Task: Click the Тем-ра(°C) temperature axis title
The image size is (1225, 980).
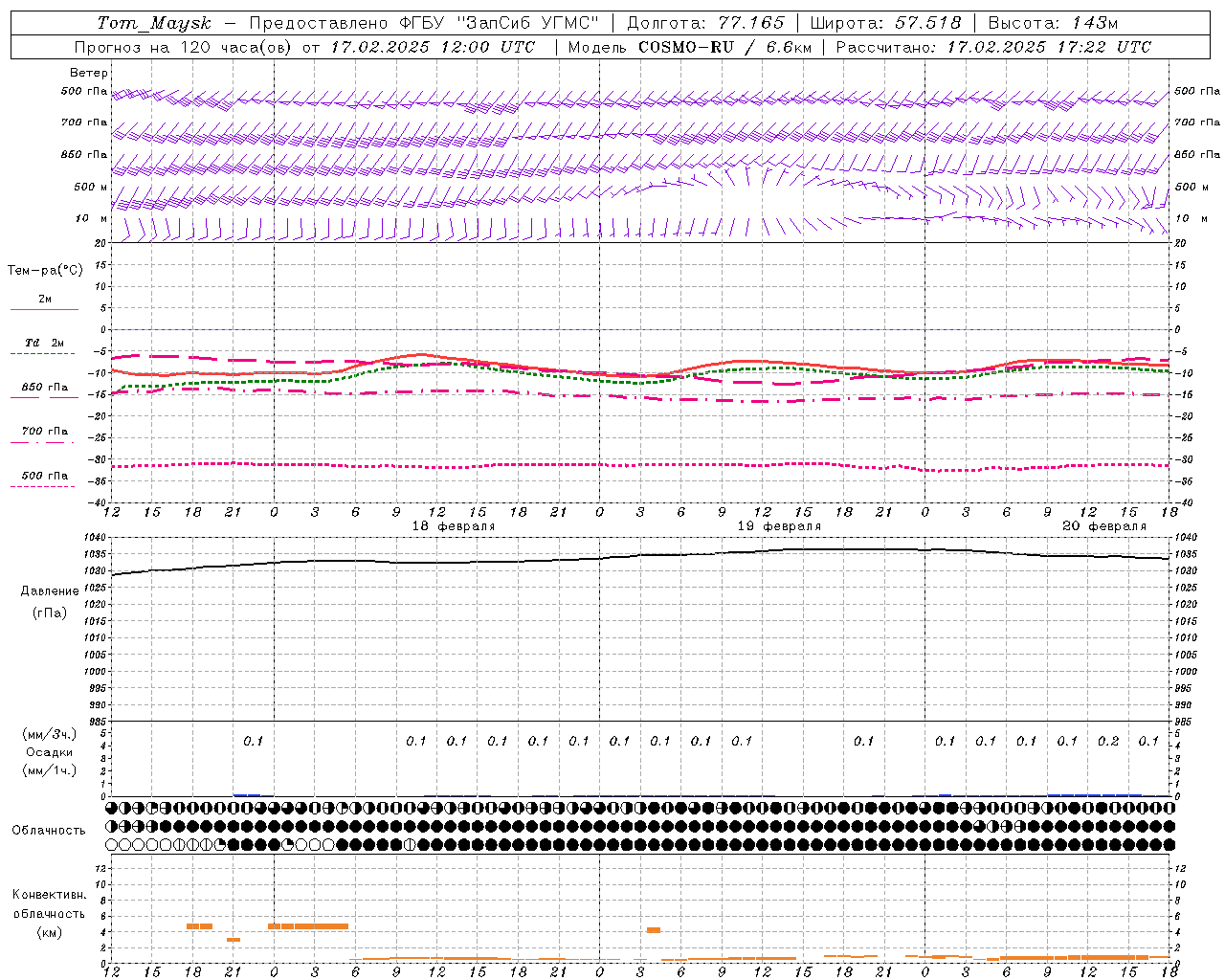Action: 45,271
